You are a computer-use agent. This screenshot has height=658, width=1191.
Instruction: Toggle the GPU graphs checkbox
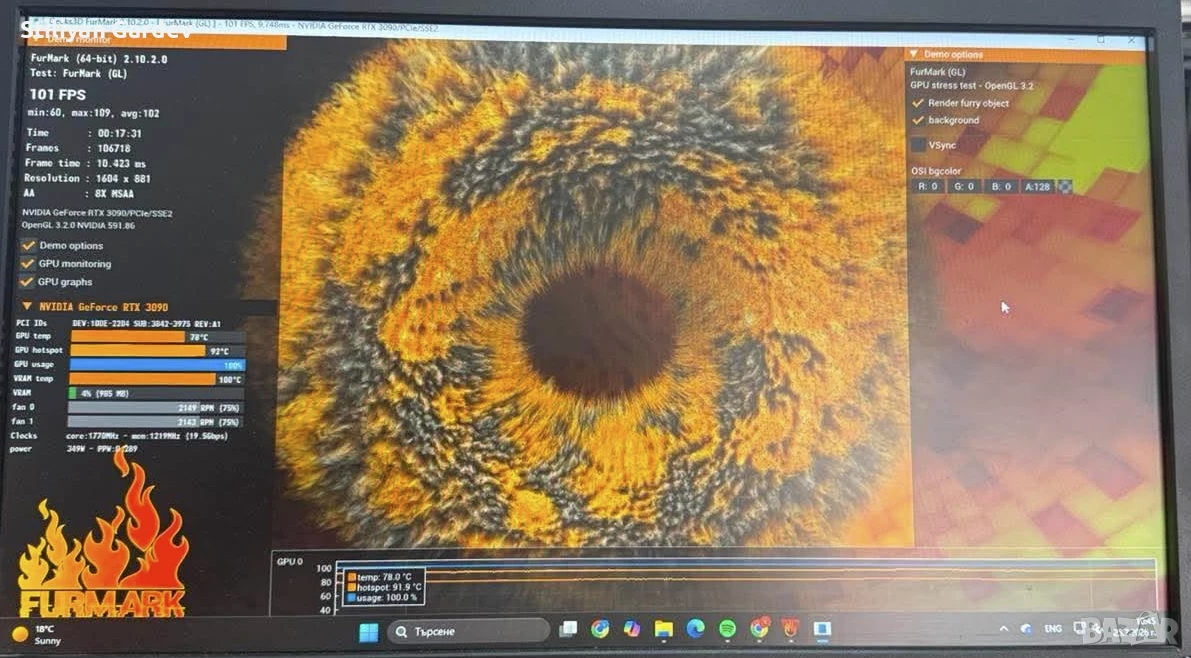point(27,282)
